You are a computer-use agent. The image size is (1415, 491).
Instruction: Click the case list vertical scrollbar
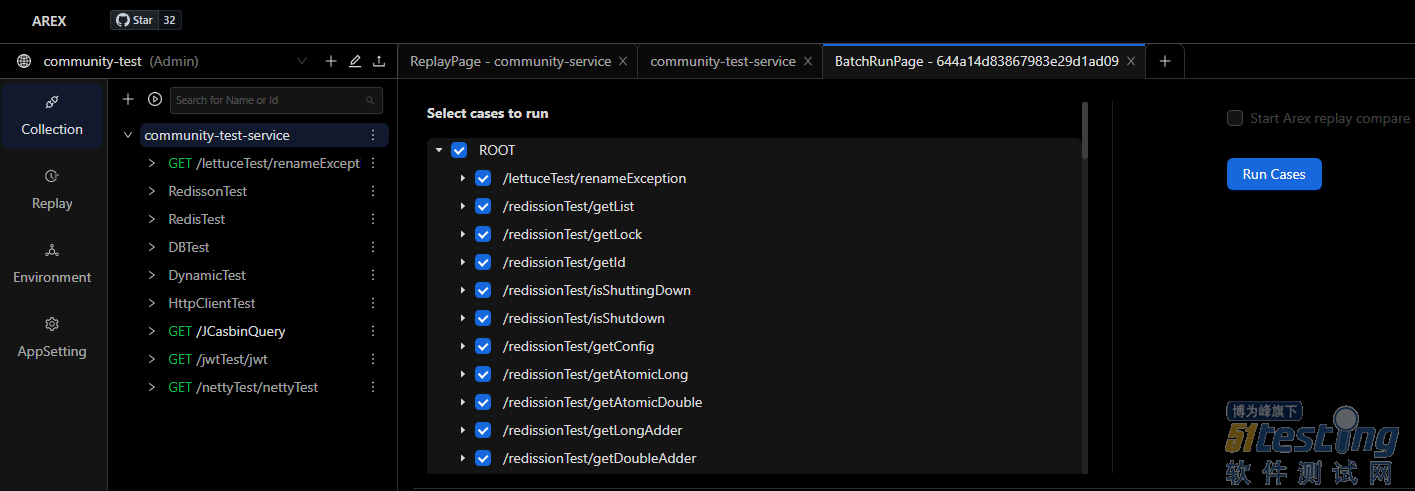1085,130
